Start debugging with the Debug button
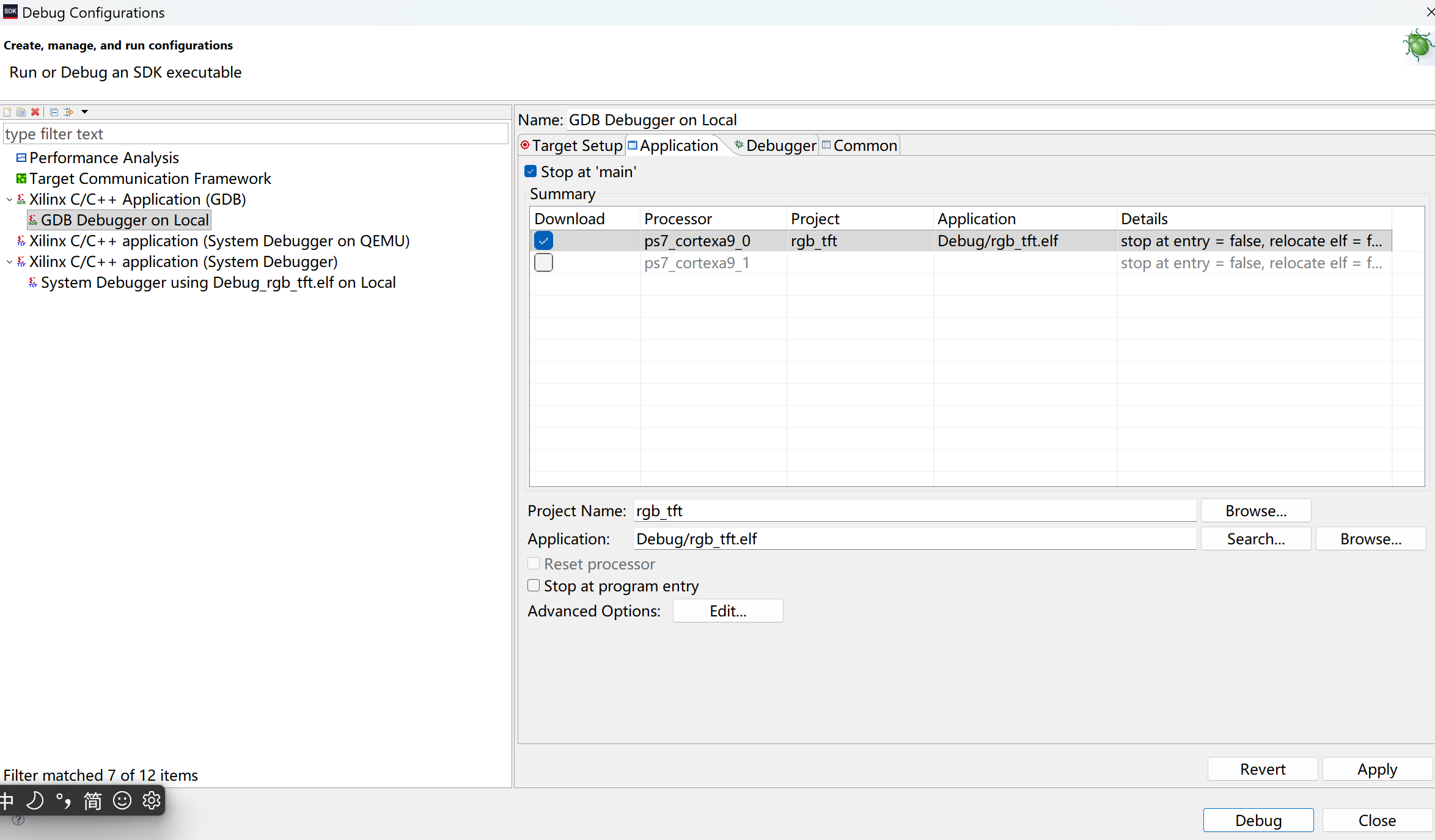The width and height of the screenshot is (1435, 840). 1258,820
